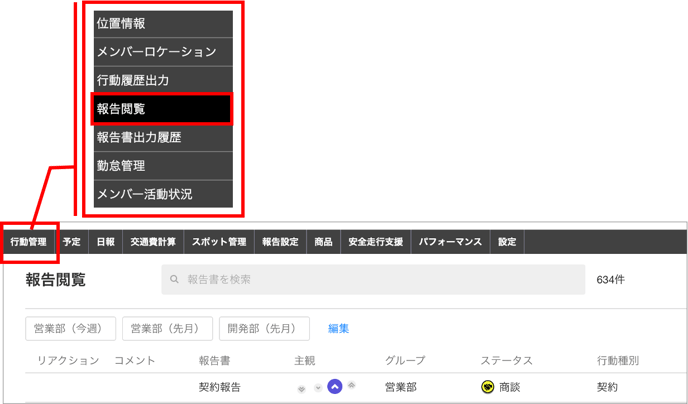Switch to the パフォーマンス tab
688x404 pixels.
tap(450, 242)
